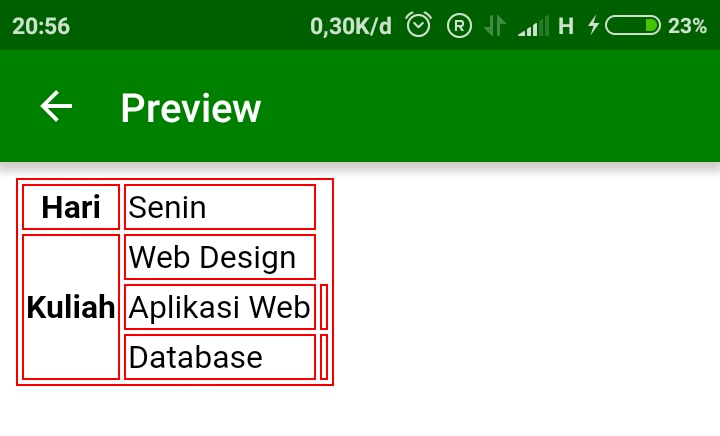
Task: Select the Web Design cell
Action: coord(220,257)
